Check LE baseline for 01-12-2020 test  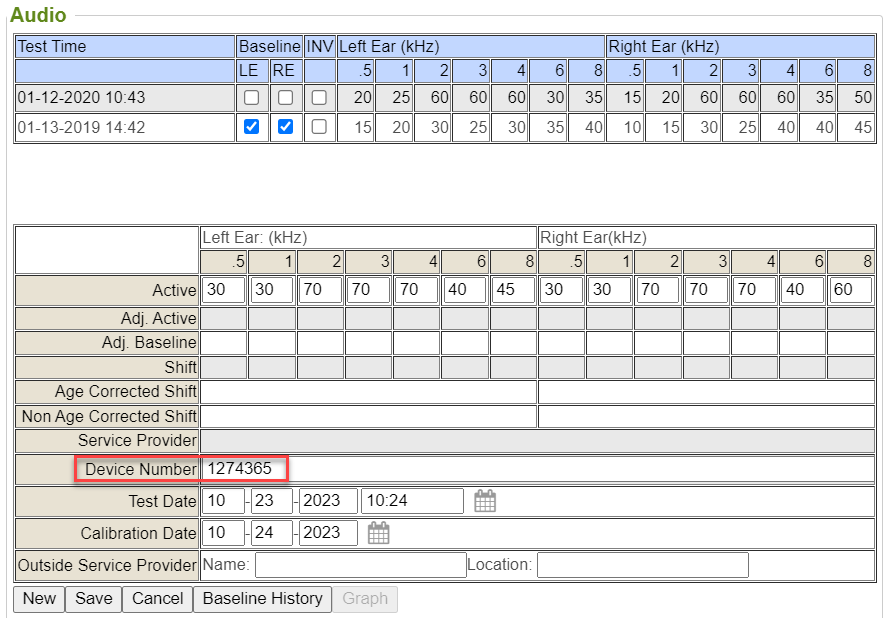point(251,98)
